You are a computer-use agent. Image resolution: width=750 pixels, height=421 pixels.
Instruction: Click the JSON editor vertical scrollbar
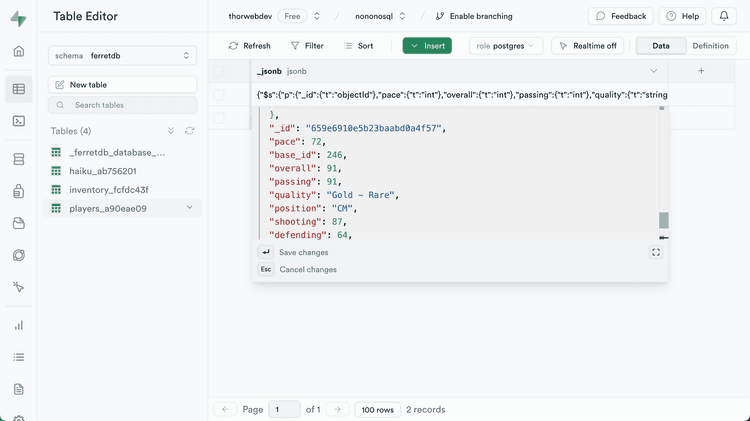pyautogui.click(x=663, y=220)
